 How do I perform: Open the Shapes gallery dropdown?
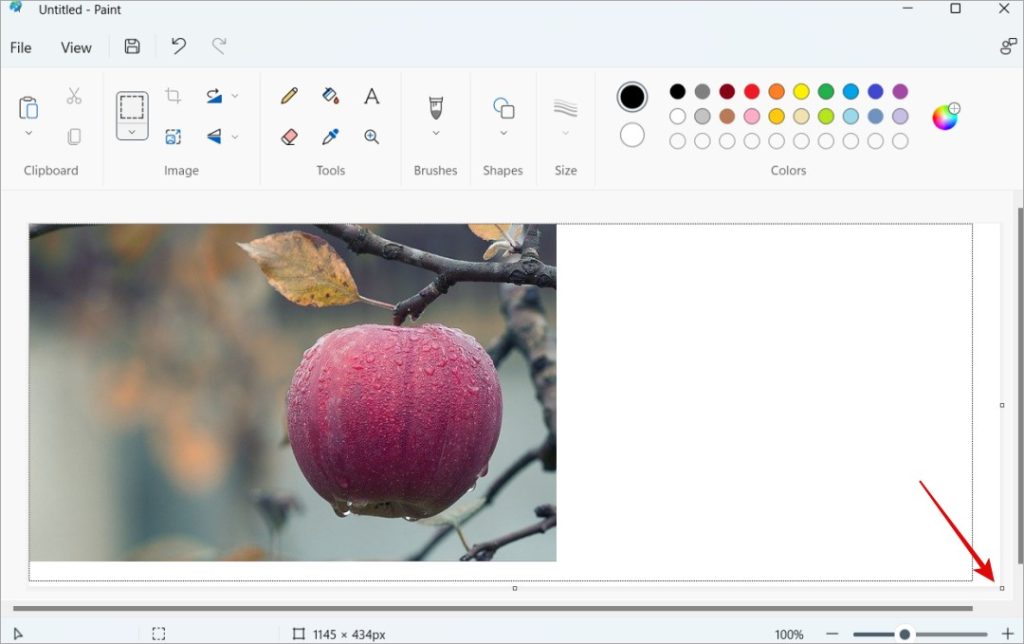tap(503, 133)
